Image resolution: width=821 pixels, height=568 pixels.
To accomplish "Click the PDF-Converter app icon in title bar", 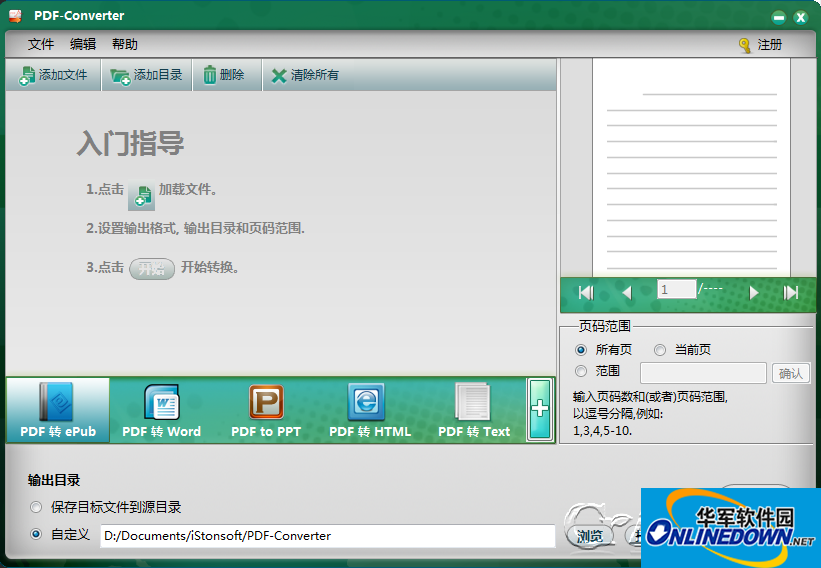I will coord(15,16).
